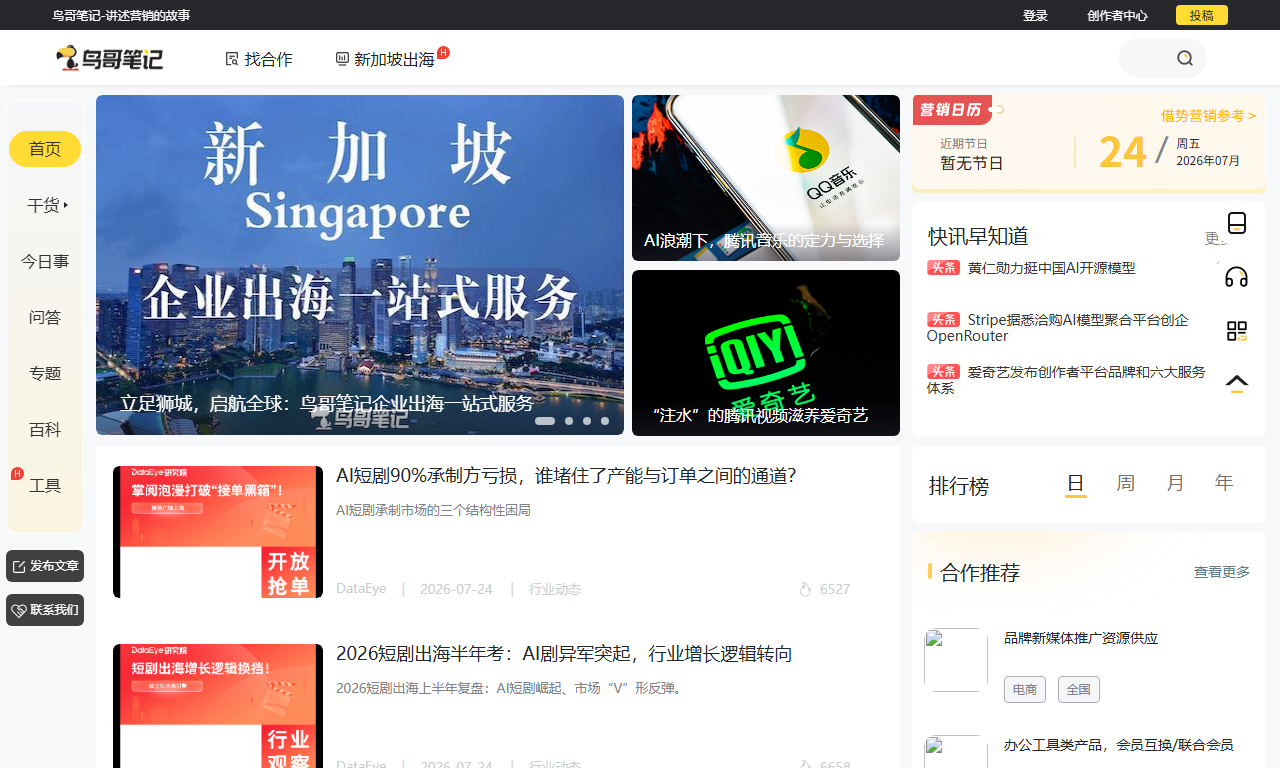Click the 联系我们 button

point(45,610)
